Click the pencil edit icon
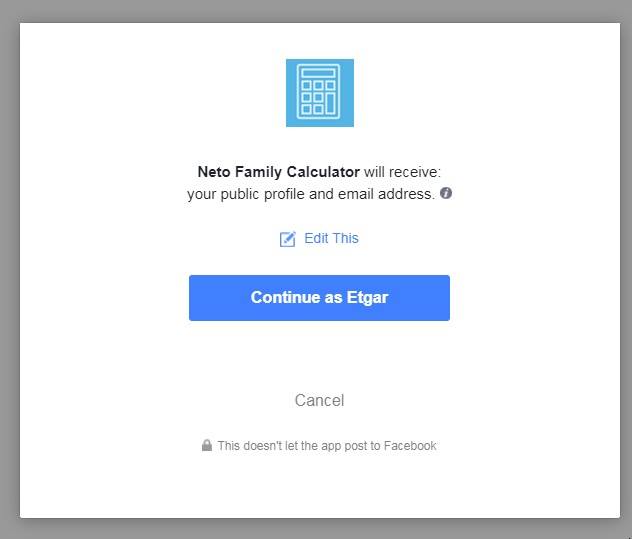The height and width of the screenshot is (539, 632). 287,239
